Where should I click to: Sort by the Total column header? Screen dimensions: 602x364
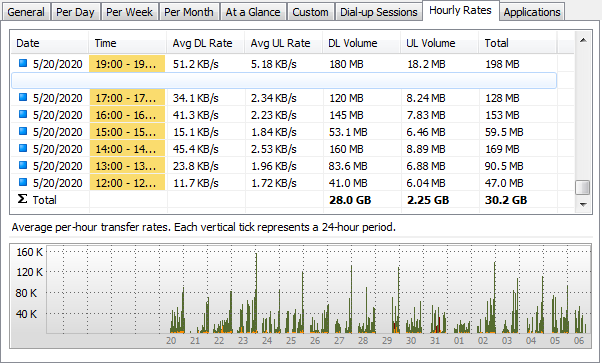(x=518, y=43)
